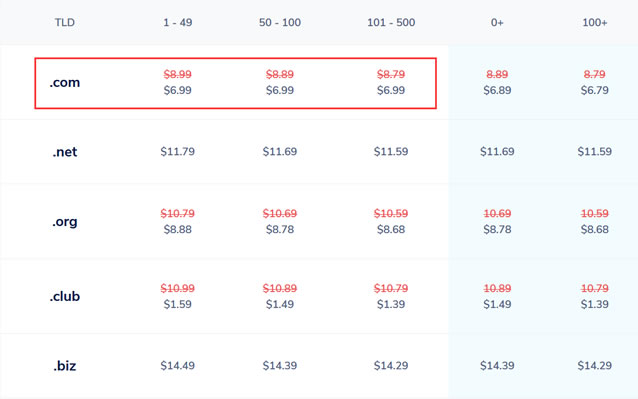Click the 50 - 100 column header
638x399 pixels.
(280, 22)
